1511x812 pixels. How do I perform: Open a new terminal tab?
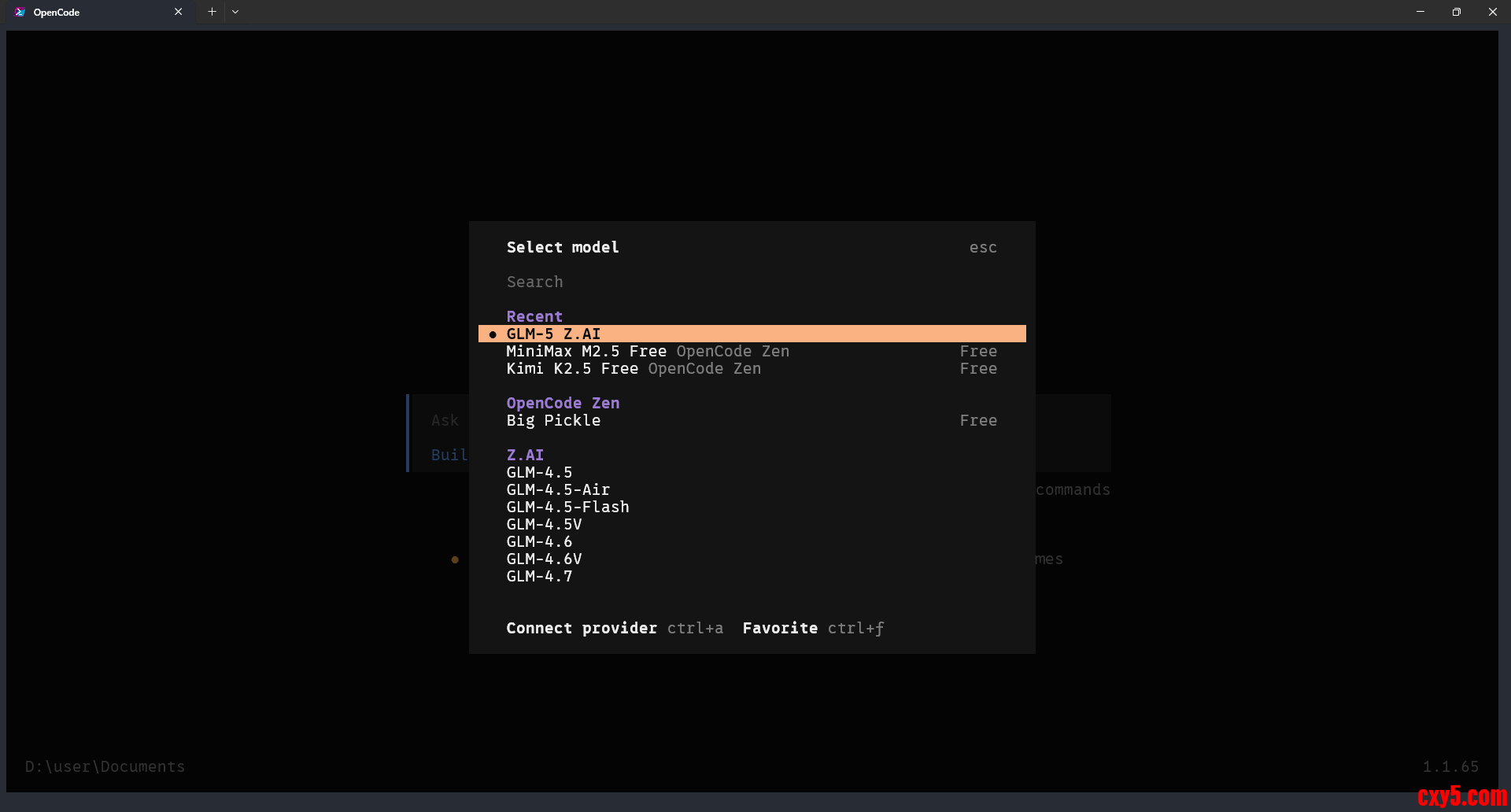coord(212,12)
